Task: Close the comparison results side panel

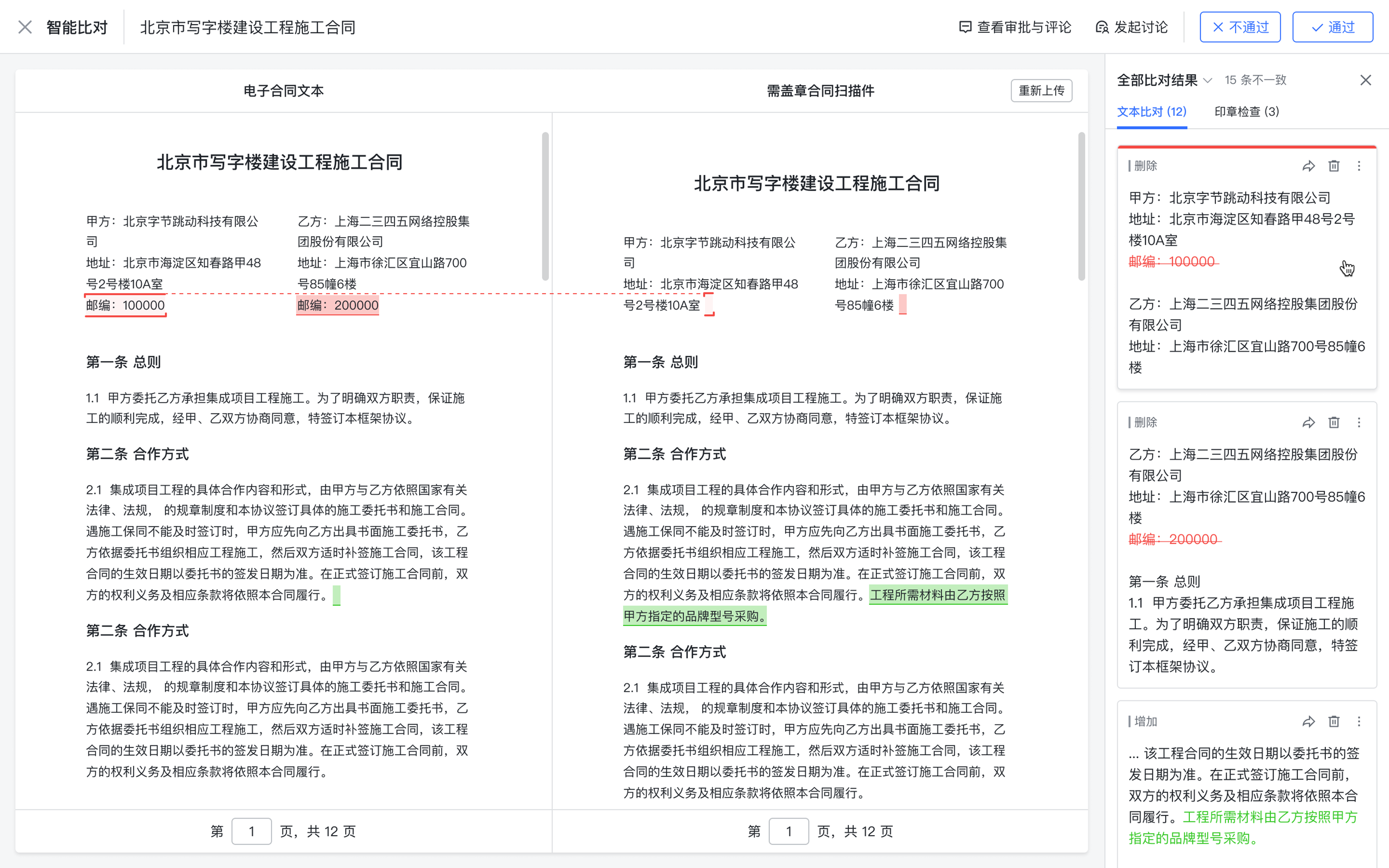Action: [x=1366, y=80]
